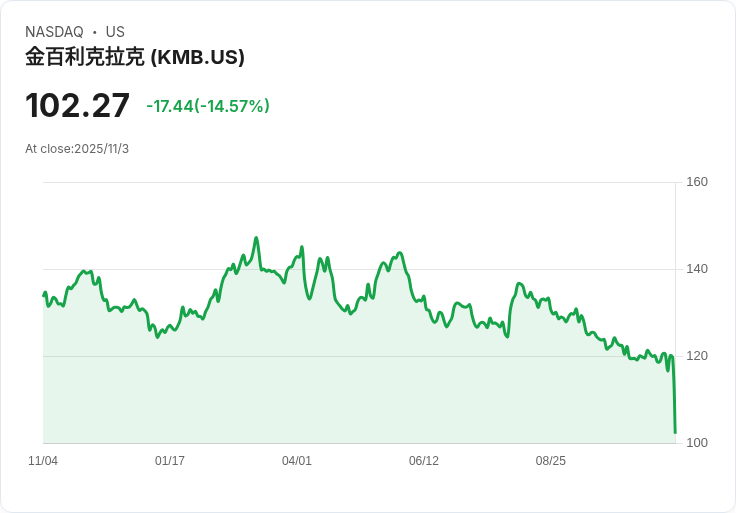Click the 120 y-axis label
The height and width of the screenshot is (513, 736).
(x=697, y=356)
